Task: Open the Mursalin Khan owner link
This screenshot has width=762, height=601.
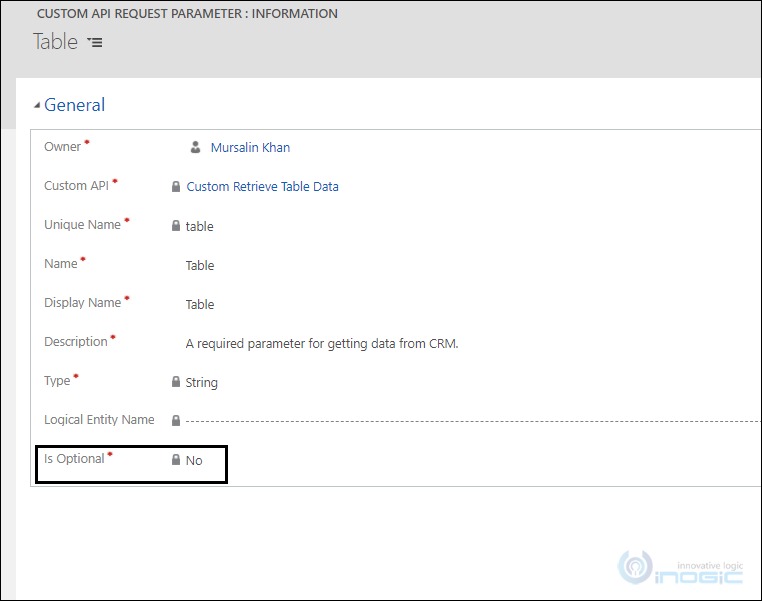Action: click(x=250, y=148)
